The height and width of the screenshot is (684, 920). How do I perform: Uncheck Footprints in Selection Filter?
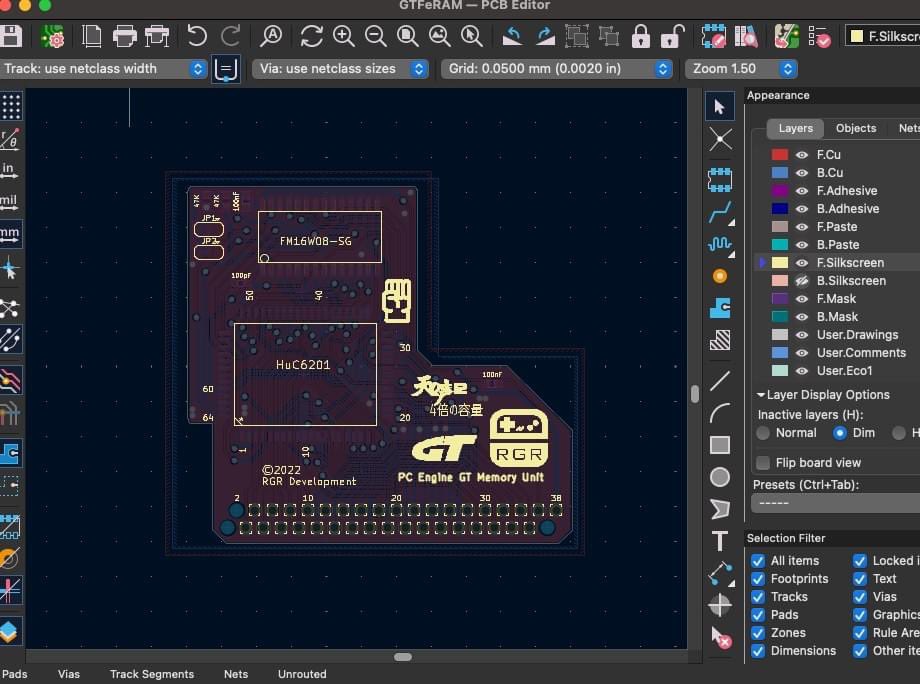(758, 579)
